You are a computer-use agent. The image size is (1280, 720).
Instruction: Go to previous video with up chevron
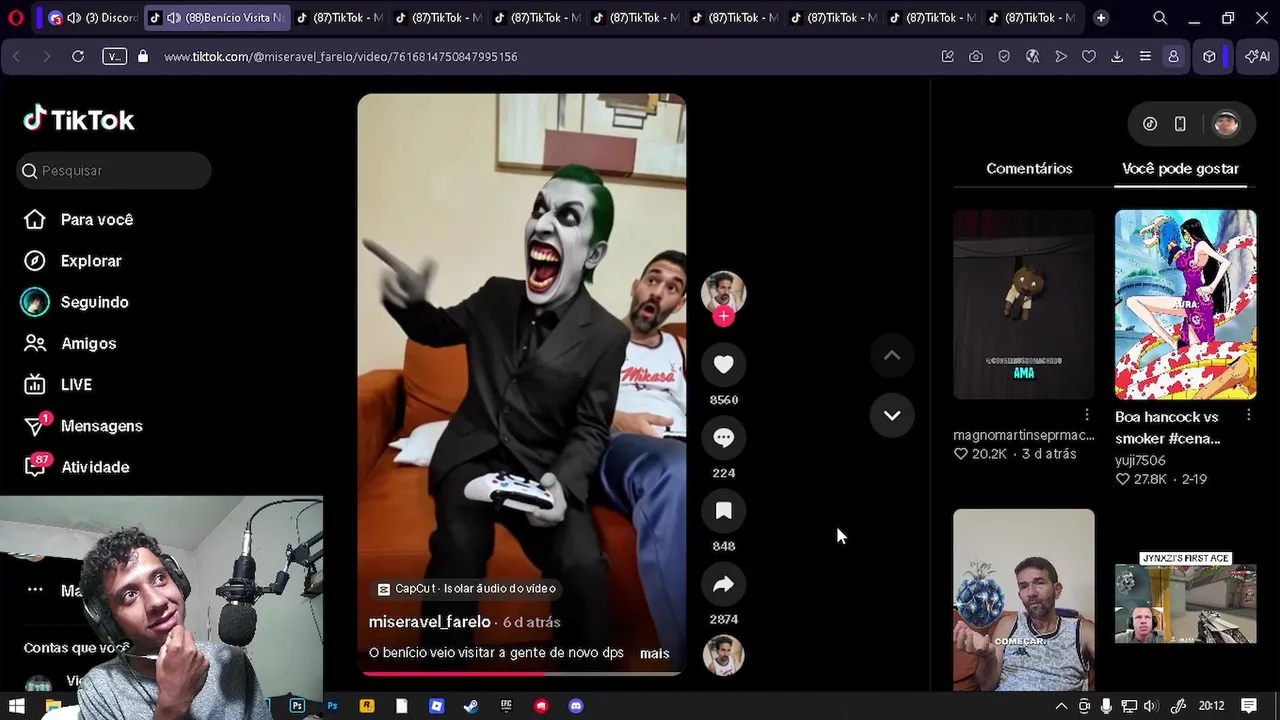coord(892,355)
